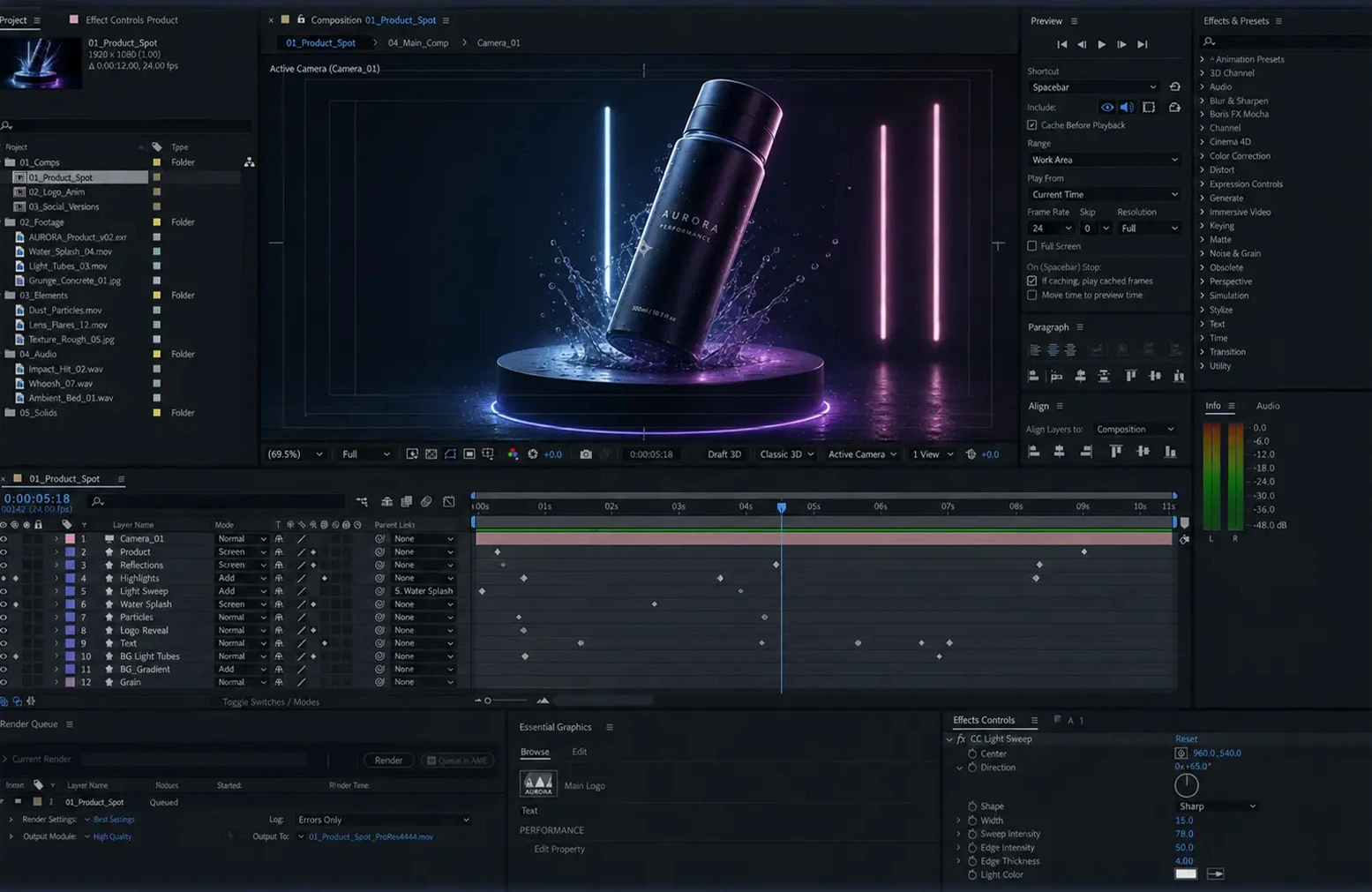Screen dimensions: 1372x892
Task: Step forward one frame in Preview panel
Action: click(x=1121, y=44)
